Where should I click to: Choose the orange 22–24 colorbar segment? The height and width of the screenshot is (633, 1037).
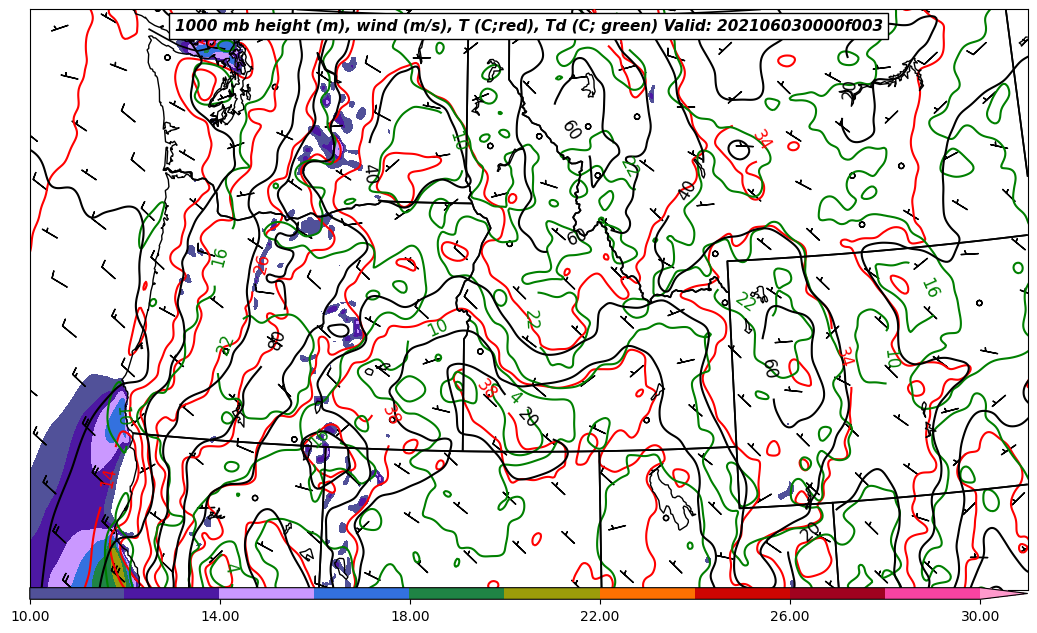click(646, 594)
